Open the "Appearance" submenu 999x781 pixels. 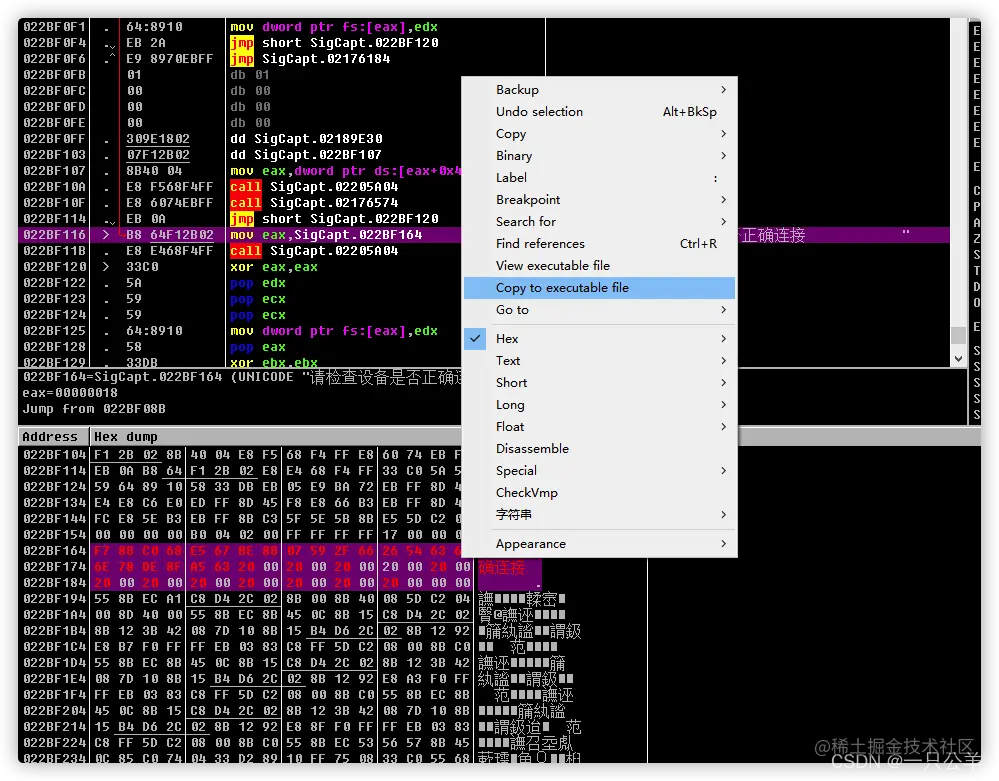point(531,543)
